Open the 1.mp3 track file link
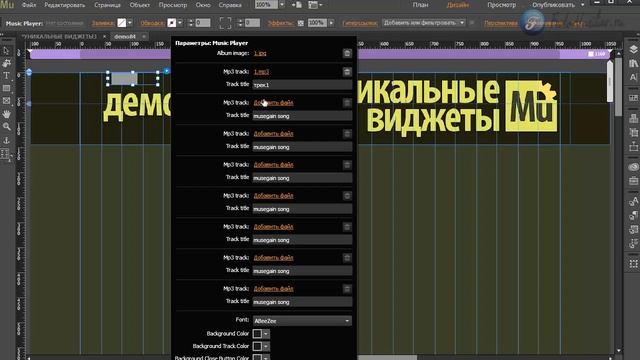The height and width of the screenshot is (360, 640). pos(261,72)
